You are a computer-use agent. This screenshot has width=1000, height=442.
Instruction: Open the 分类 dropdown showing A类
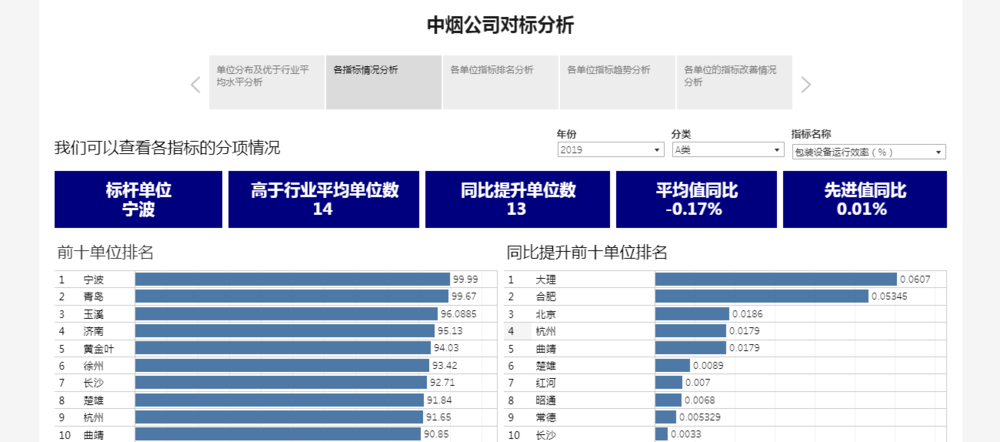point(727,150)
